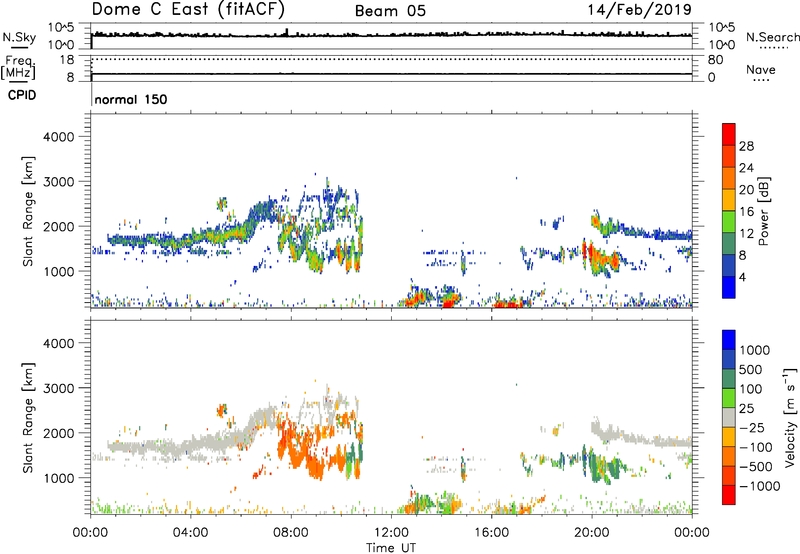
Task: Click the "CPID" label
Action: coord(22,95)
